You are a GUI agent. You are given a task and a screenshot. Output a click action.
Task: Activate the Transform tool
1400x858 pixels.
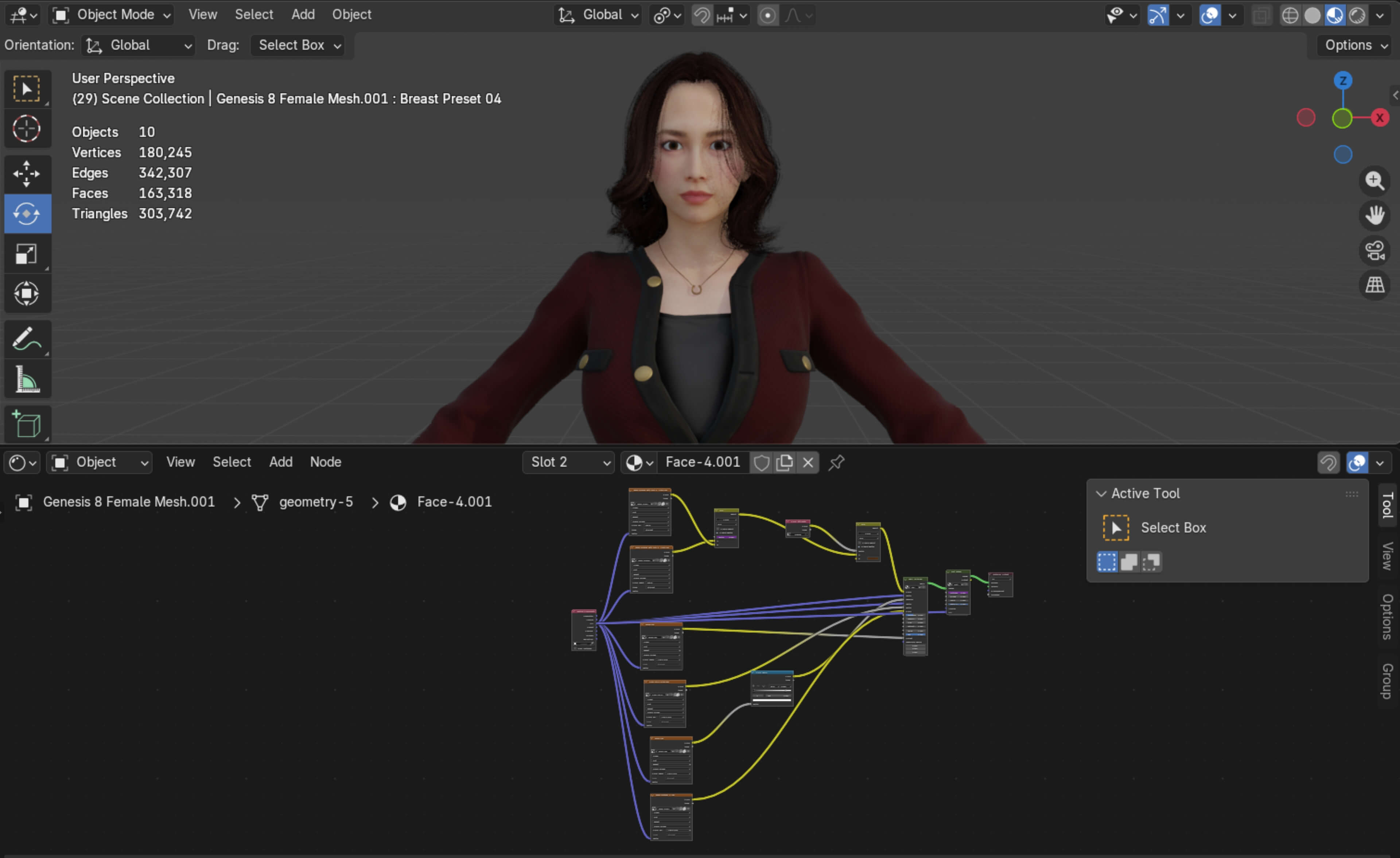(x=27, y=293)
